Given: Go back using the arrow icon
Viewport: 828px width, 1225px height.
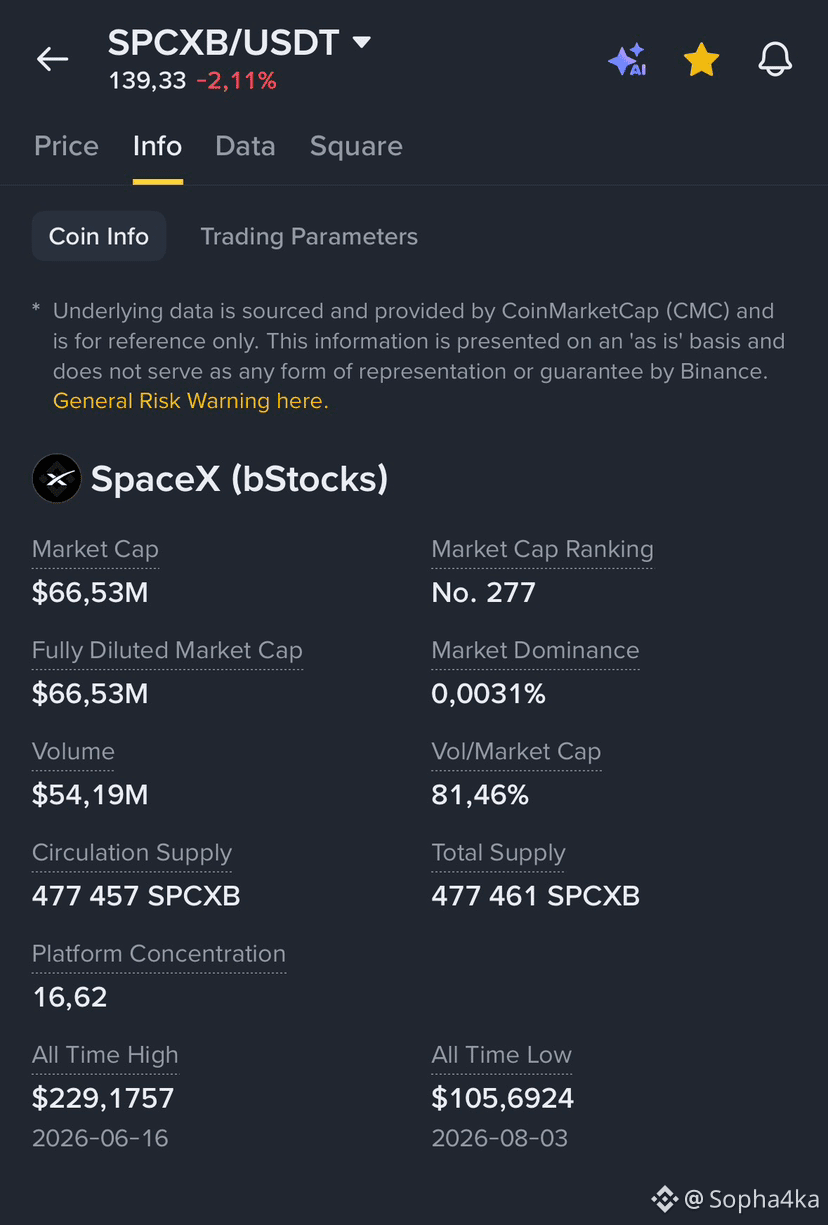Looking at the screenshot, I should coord(53,59).
